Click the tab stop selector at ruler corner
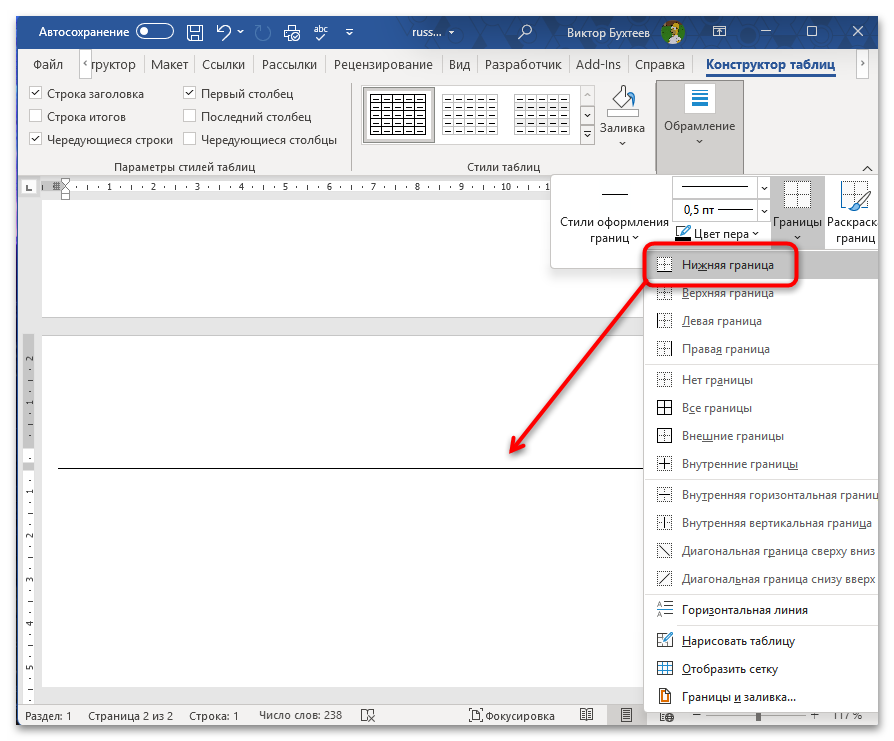This screenshot has height=741, width=894. pos(29,186)
